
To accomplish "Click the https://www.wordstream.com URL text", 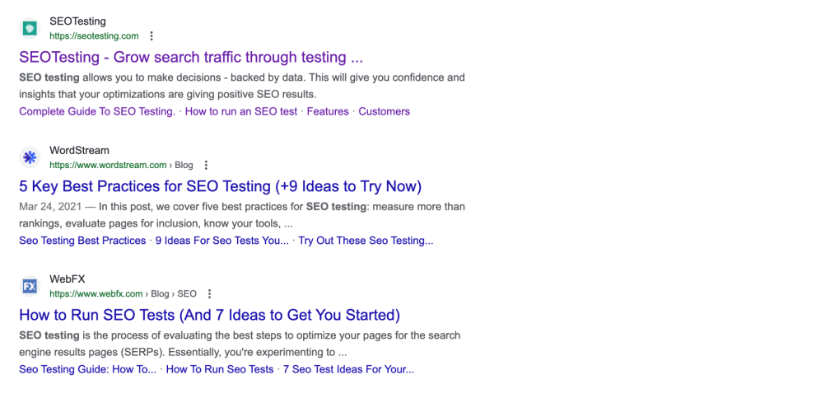I will [108, 165].
